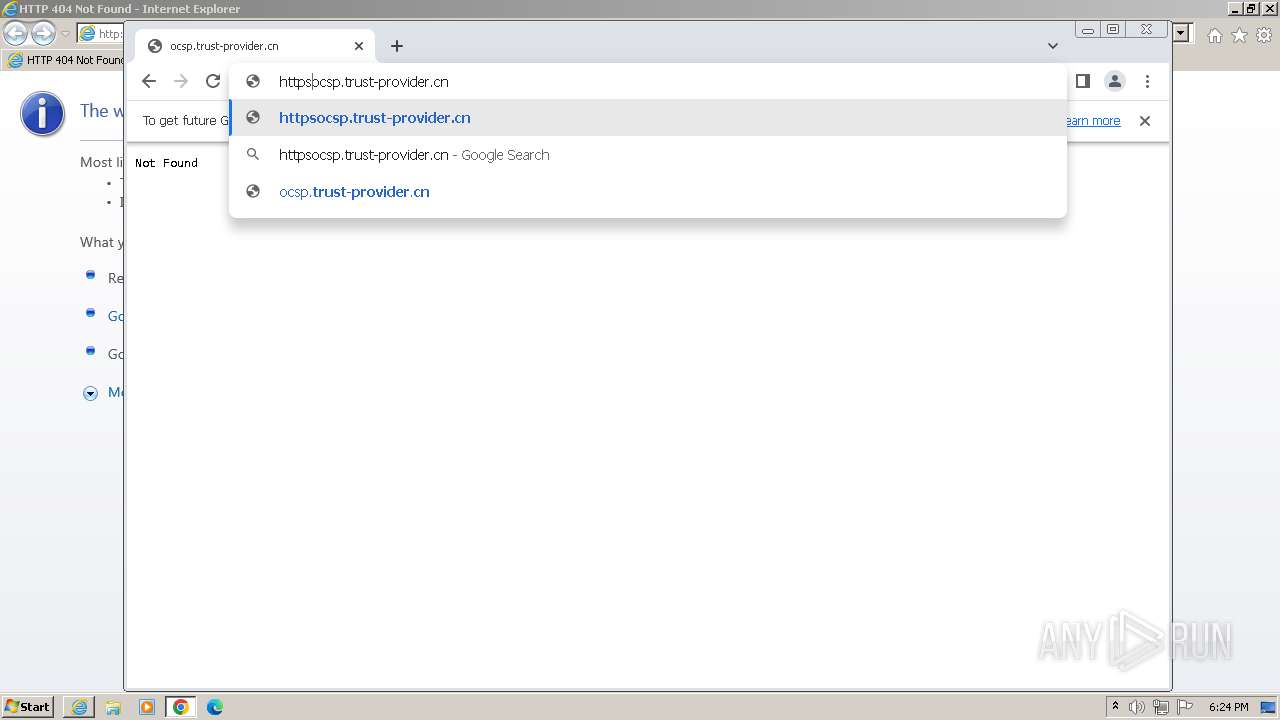
Task: Open the Internet Explorer address bar dropdown
Action: (x=1181, y=34)
